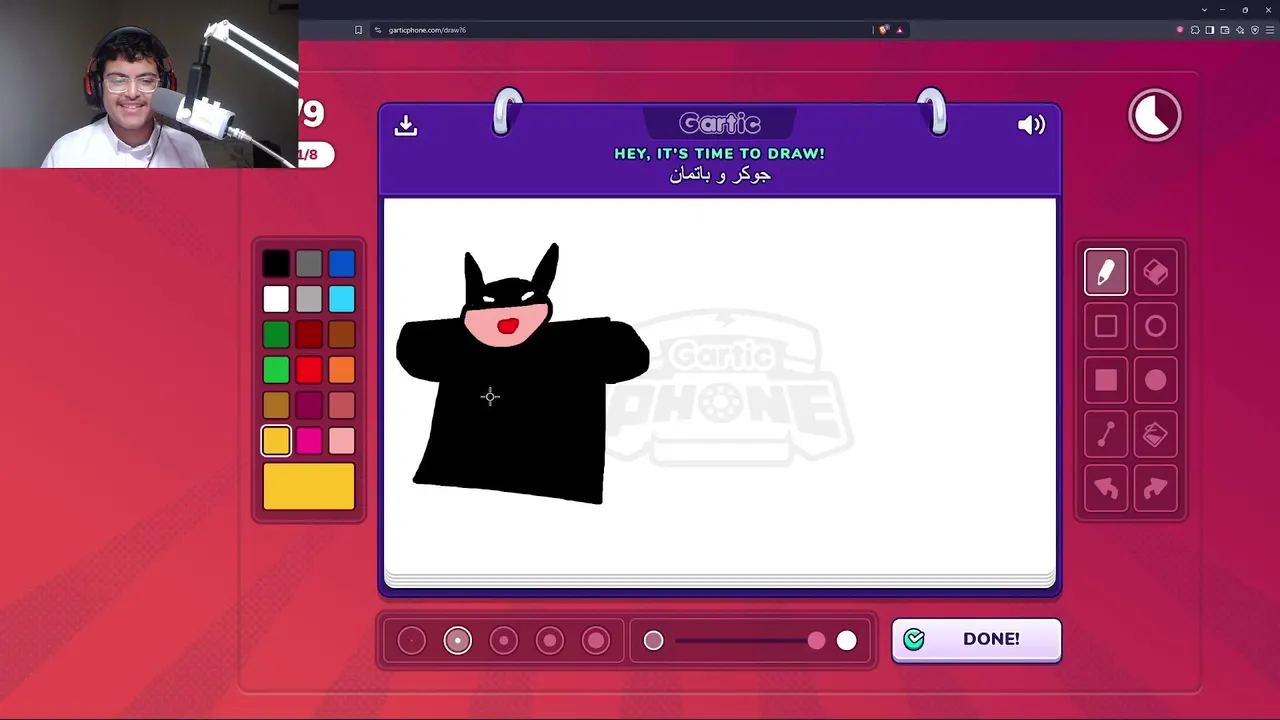Download the drawing with the save icon
Image resolution: width=1280 pixels, height=720 pixels.
click(405, 125)
